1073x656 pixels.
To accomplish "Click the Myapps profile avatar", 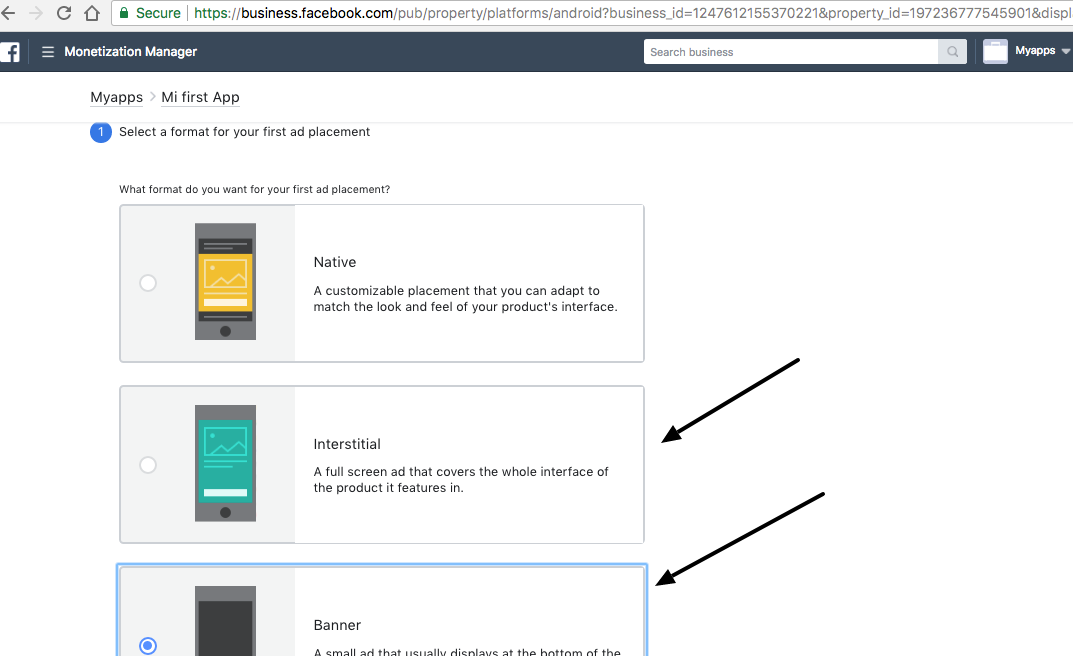I will tap(995, 51).
